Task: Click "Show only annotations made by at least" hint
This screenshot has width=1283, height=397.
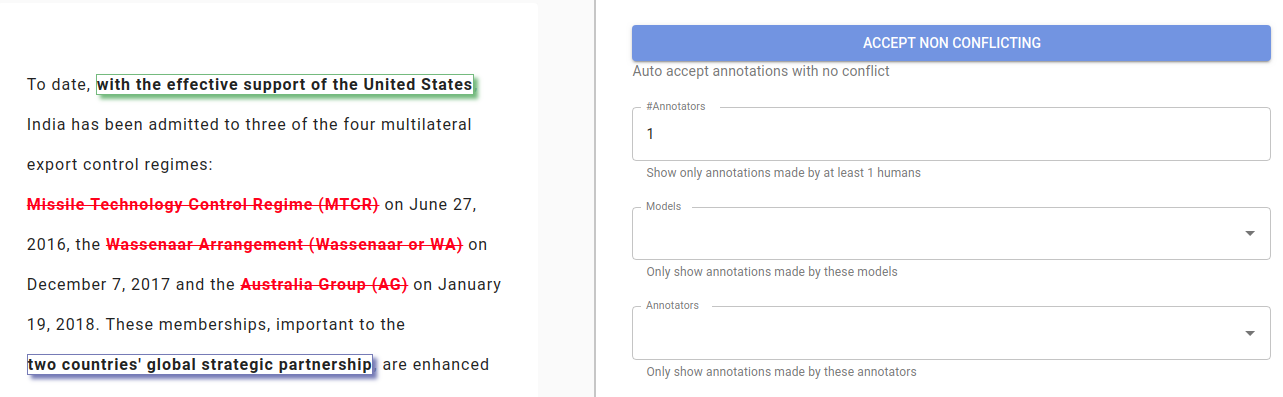Action: pyautogui.click(x=783, y=173)
